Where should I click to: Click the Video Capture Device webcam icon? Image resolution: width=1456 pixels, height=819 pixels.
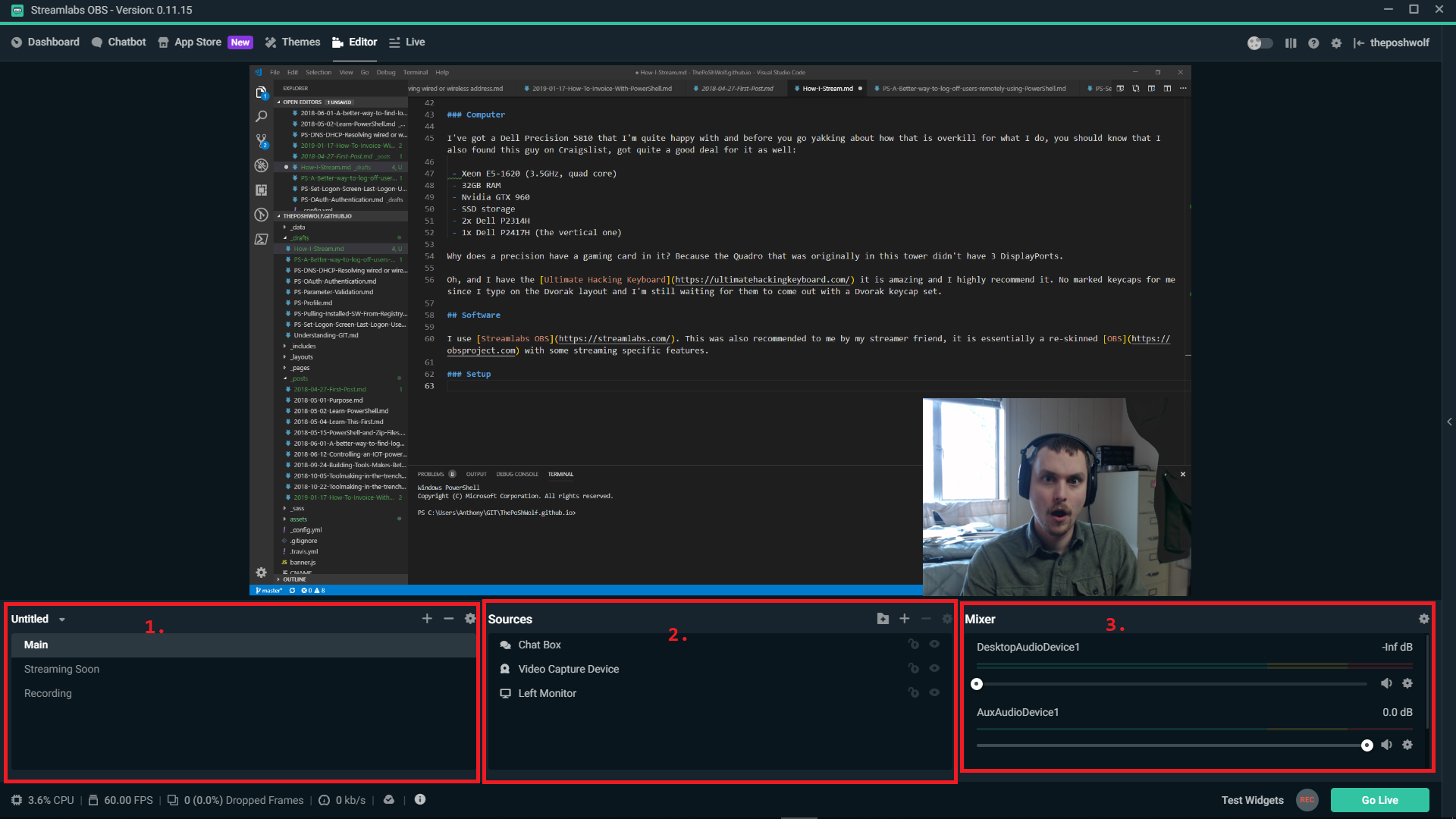click(505, 669)
